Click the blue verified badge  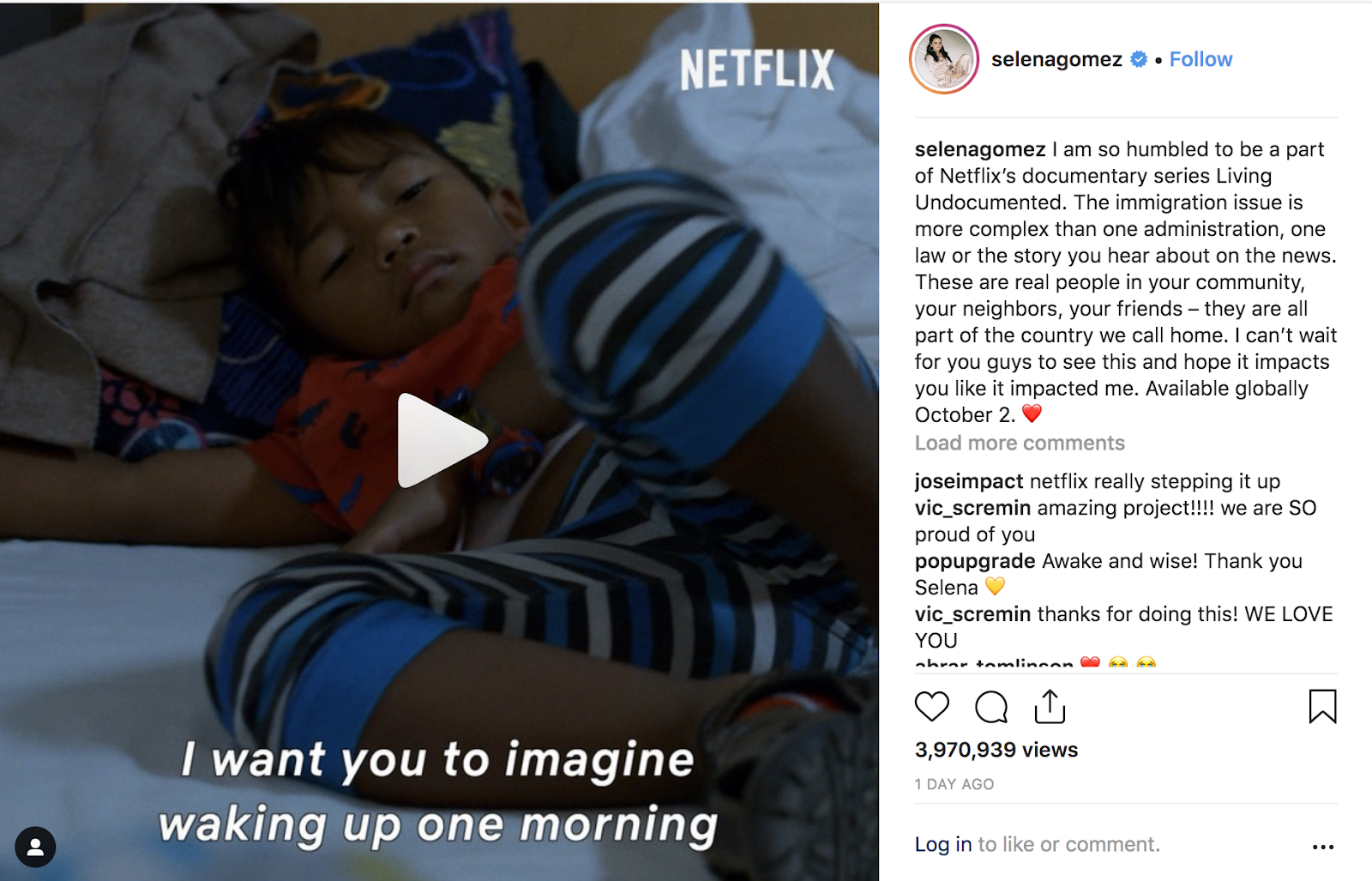(x=1139, y=59)
